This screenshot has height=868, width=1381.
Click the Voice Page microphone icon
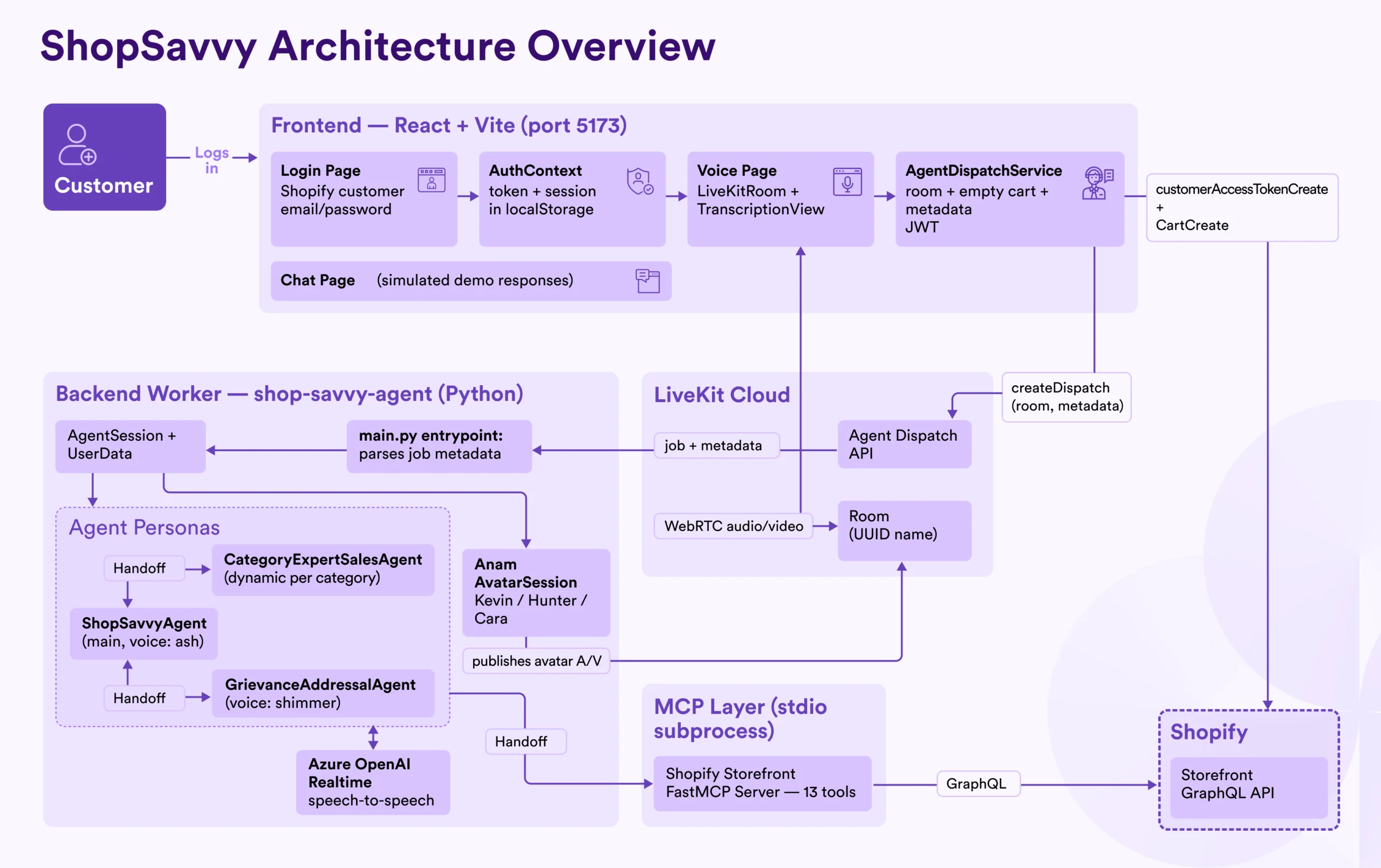847,182
